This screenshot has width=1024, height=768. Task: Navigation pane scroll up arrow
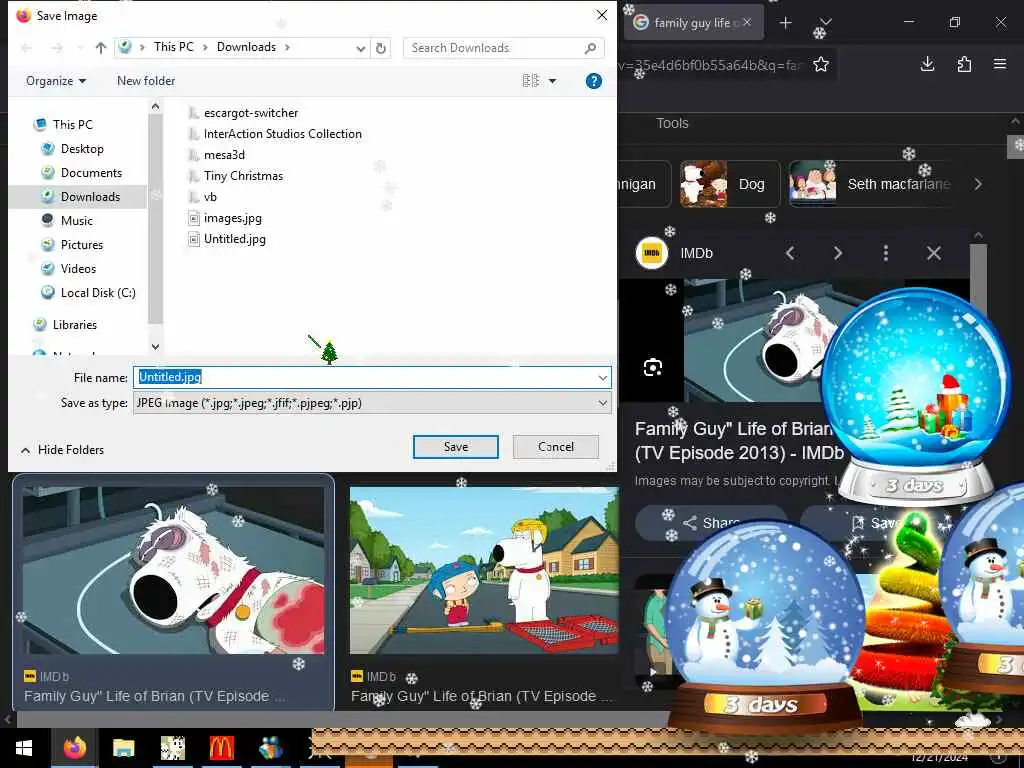[x=155, y=106]
